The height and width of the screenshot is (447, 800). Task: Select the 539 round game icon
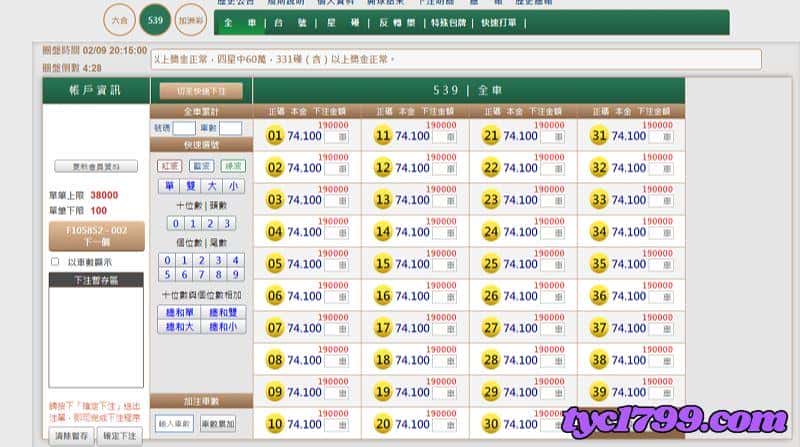[155, 20]
